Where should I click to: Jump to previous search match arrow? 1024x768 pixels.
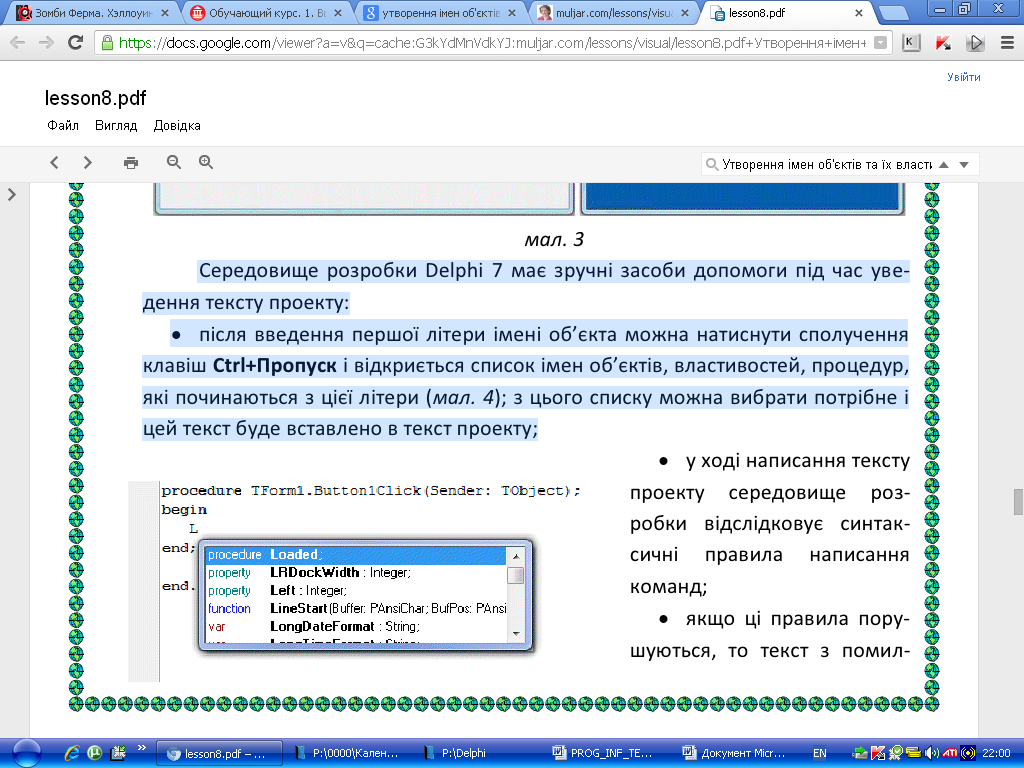[944, 165]
